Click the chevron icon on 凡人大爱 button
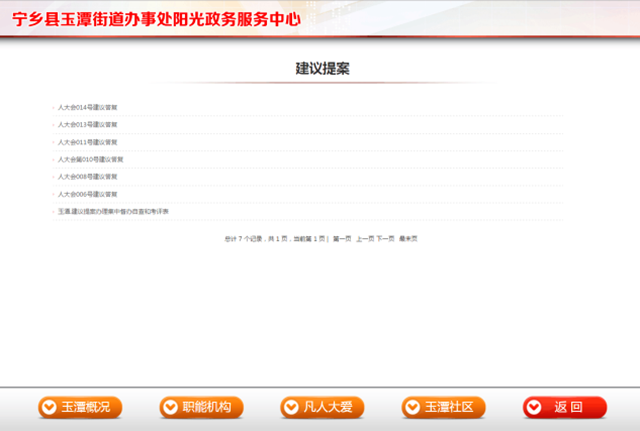 (292, 407)
